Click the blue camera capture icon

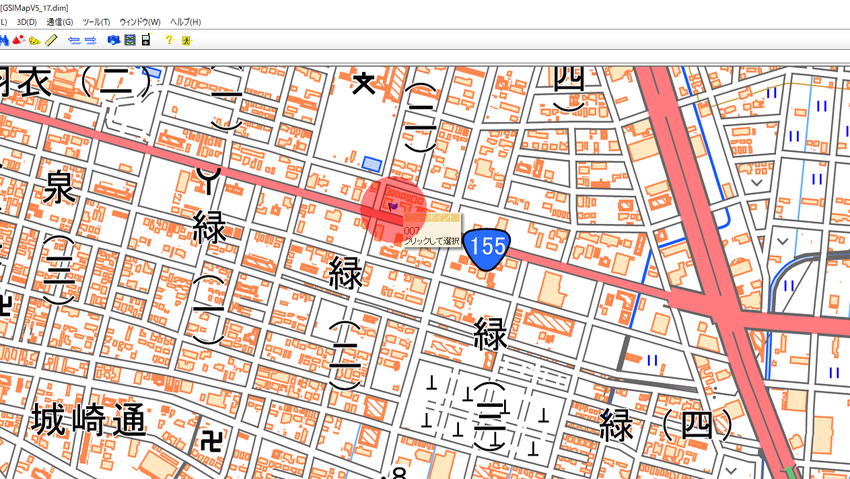pos(114,40)
